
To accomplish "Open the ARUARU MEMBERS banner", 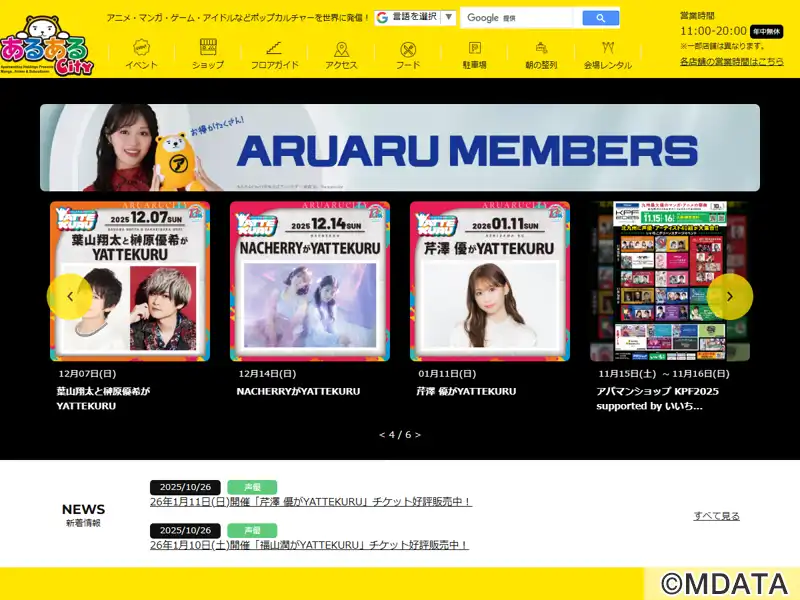I will tap(400, 148).
